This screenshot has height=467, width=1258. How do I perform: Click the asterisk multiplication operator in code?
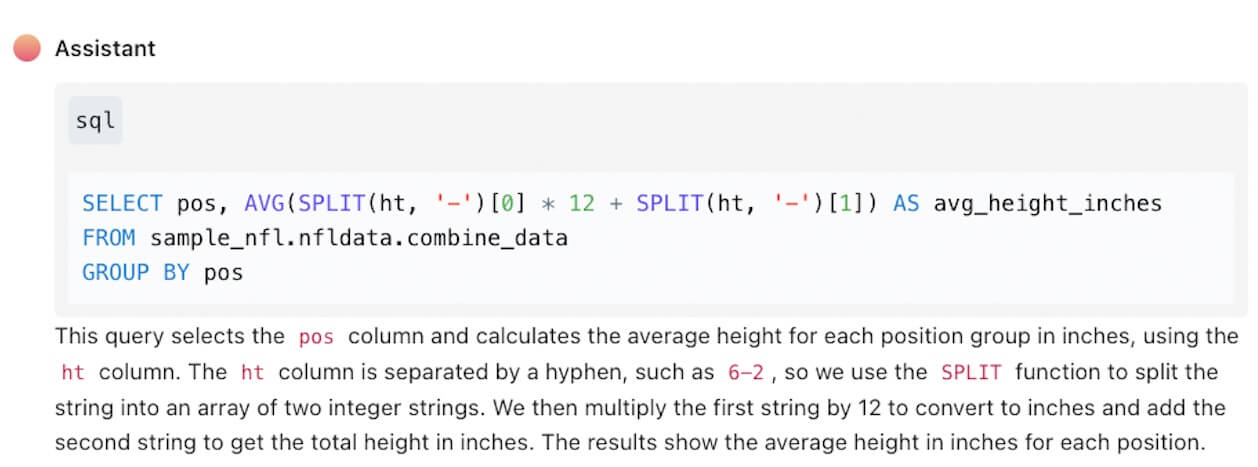coord(547,205)
